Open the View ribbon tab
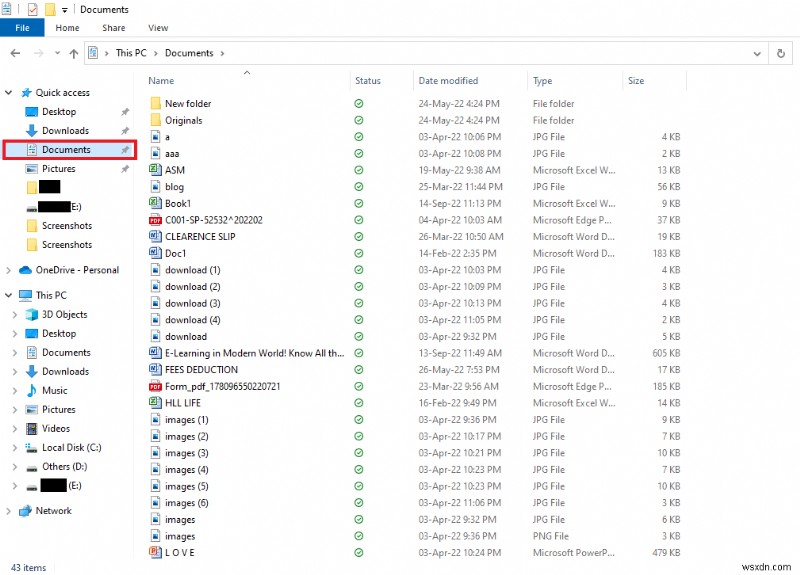The image size is (800, 575). [158, 28]
